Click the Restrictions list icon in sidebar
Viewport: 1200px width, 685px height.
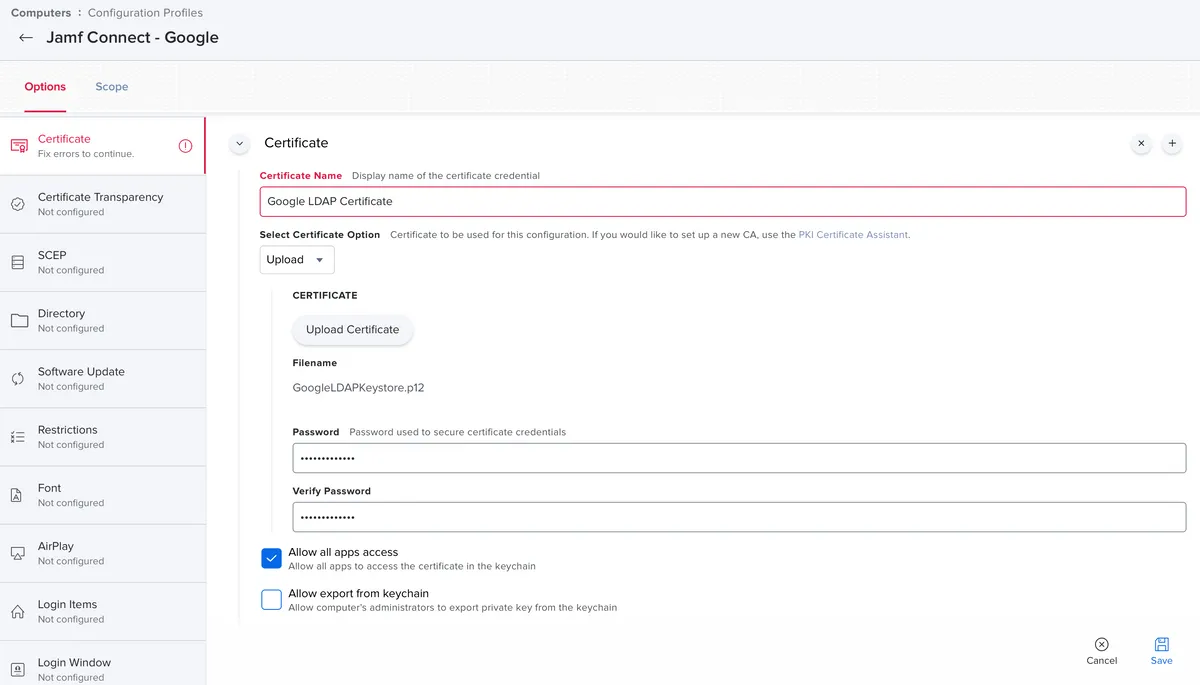17,435
